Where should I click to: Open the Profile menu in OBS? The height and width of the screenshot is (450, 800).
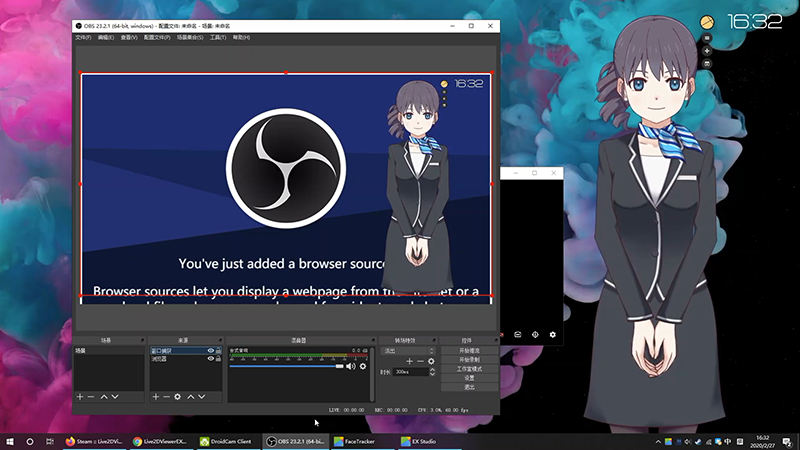click(157, 38)
